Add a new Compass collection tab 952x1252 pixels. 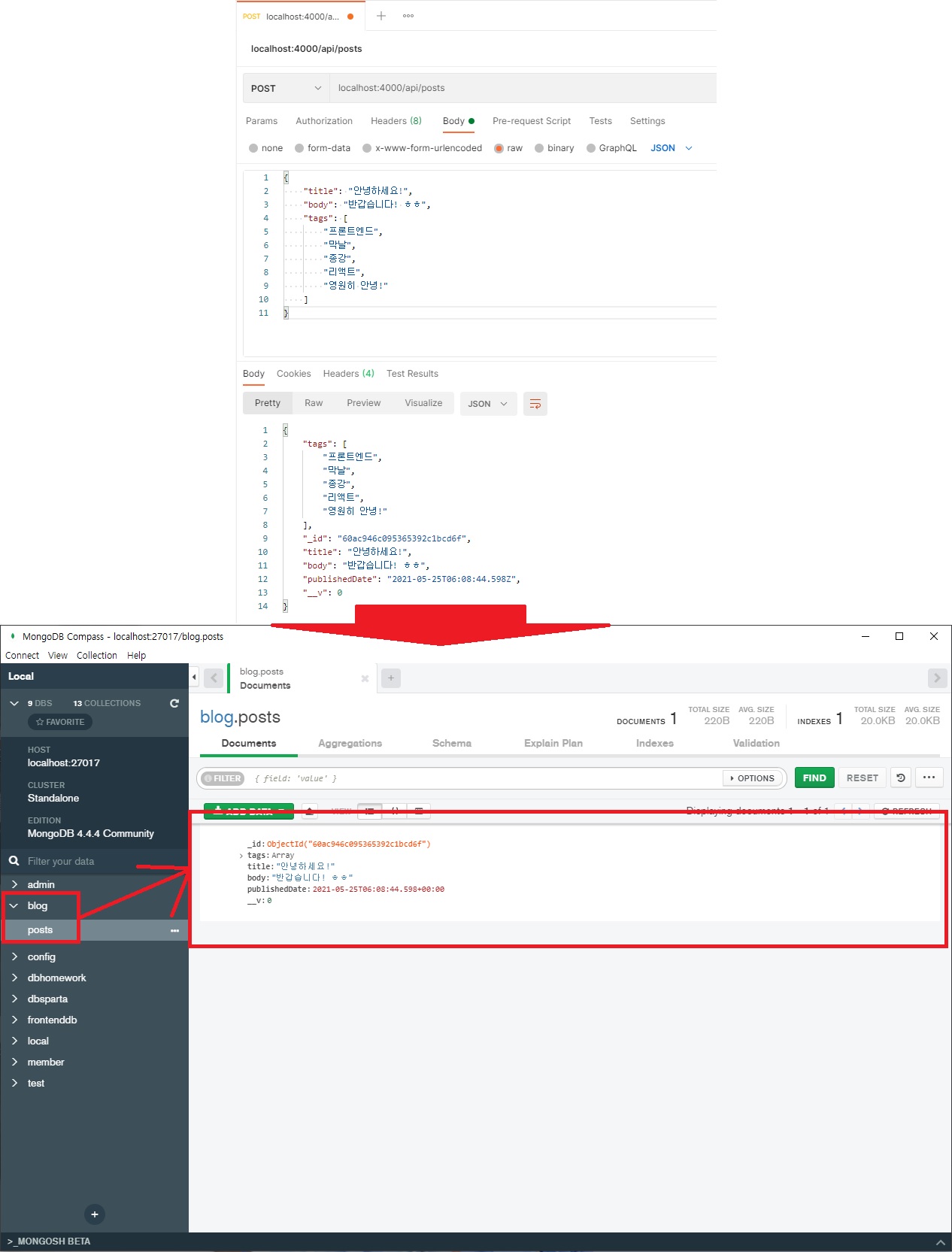pyautogui.click(x=391, y=678)
